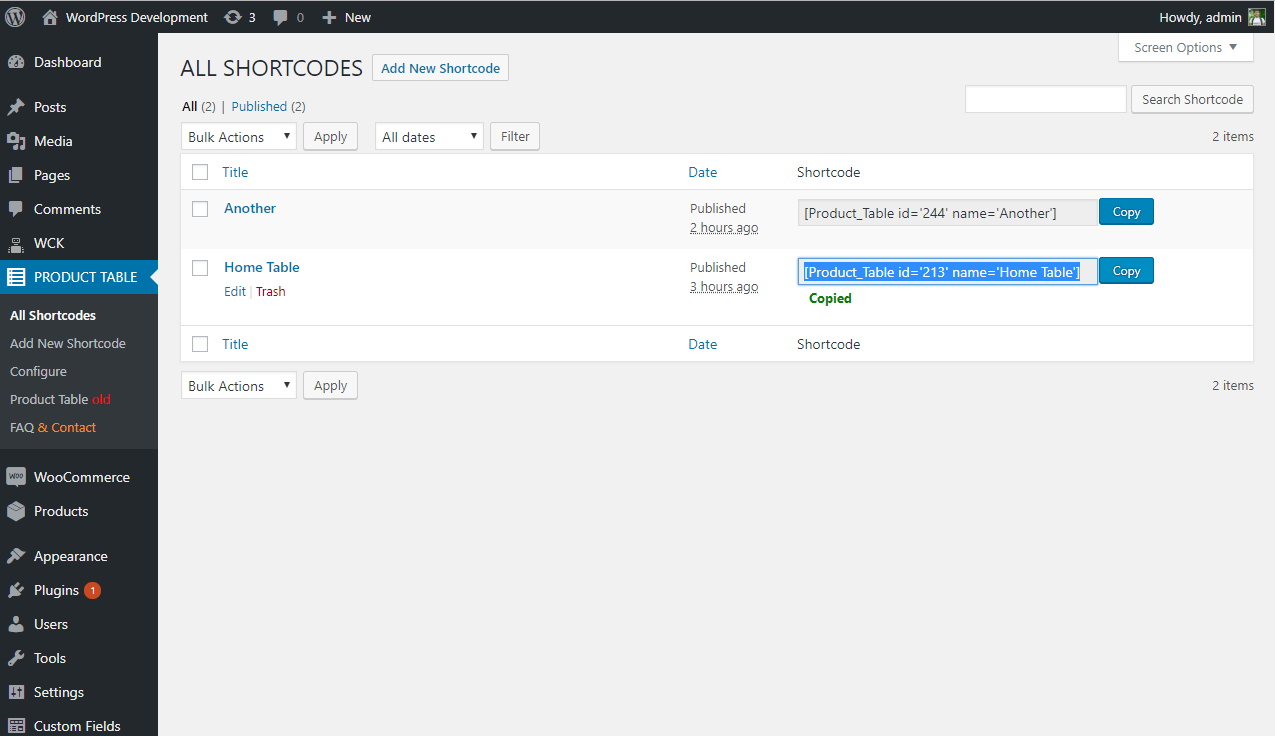Open the Plugins plug icon
Screen dimensions: 1275x736
tap(16, 590)
